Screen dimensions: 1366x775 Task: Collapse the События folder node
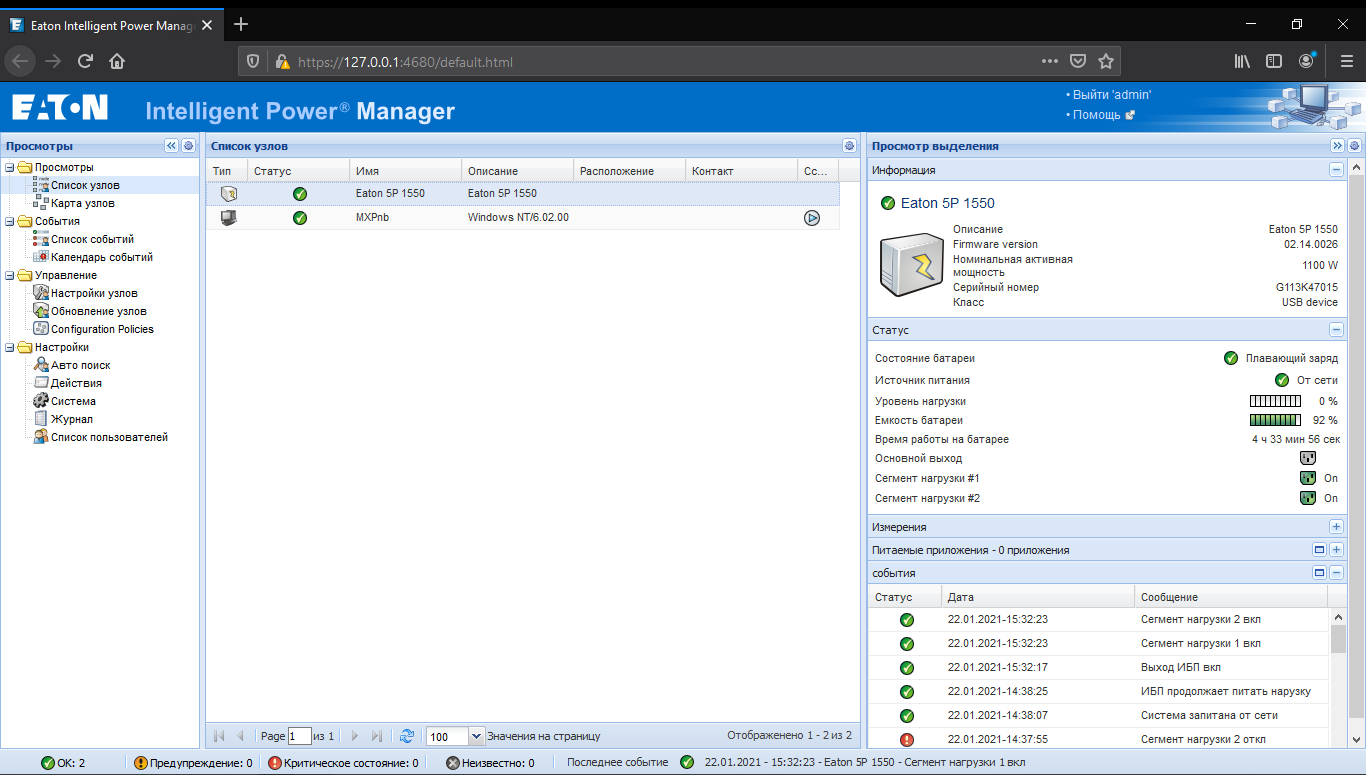click(x=10, y=221)
